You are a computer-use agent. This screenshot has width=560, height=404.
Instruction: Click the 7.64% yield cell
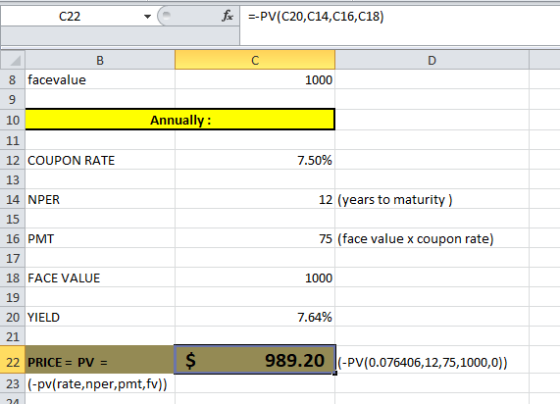[x=255, y=317]
